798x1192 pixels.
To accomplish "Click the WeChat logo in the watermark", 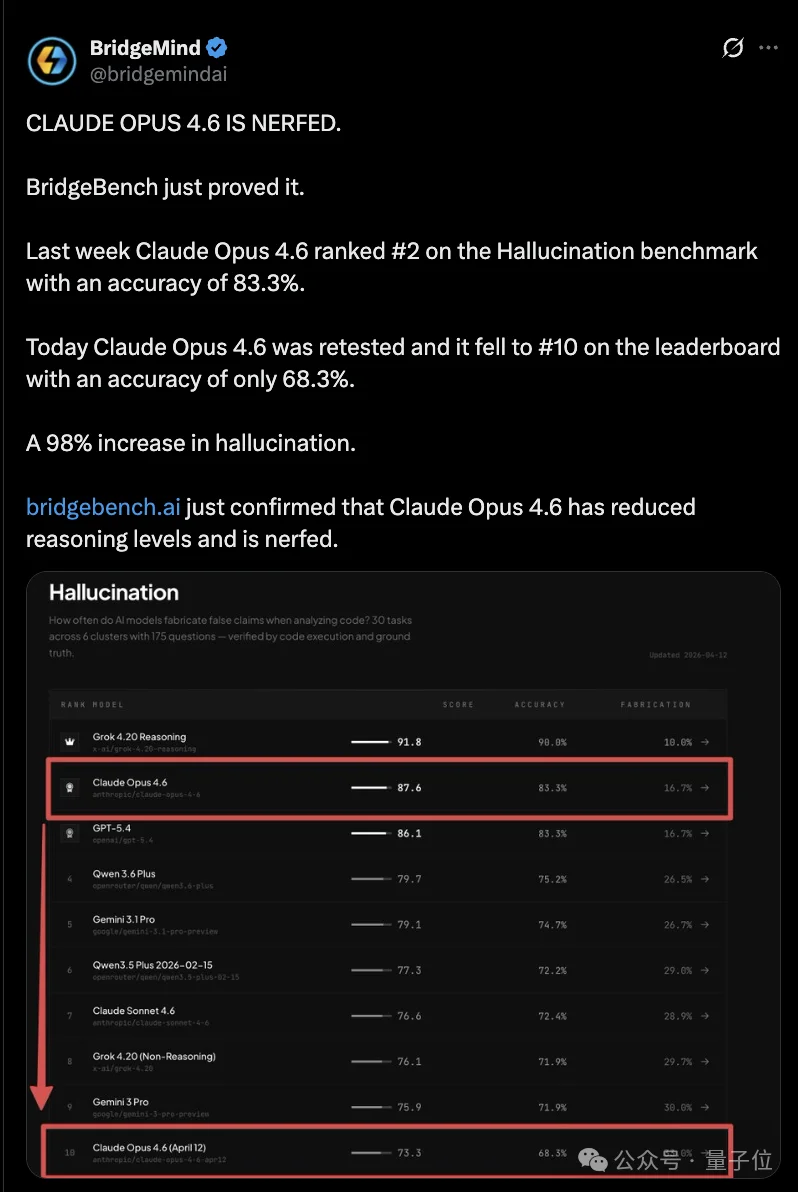I will pos(594,1160).
